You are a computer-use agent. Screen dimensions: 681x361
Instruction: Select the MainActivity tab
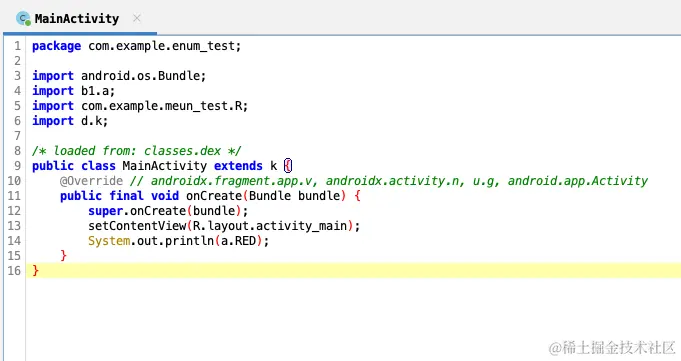tap(79, 19)
